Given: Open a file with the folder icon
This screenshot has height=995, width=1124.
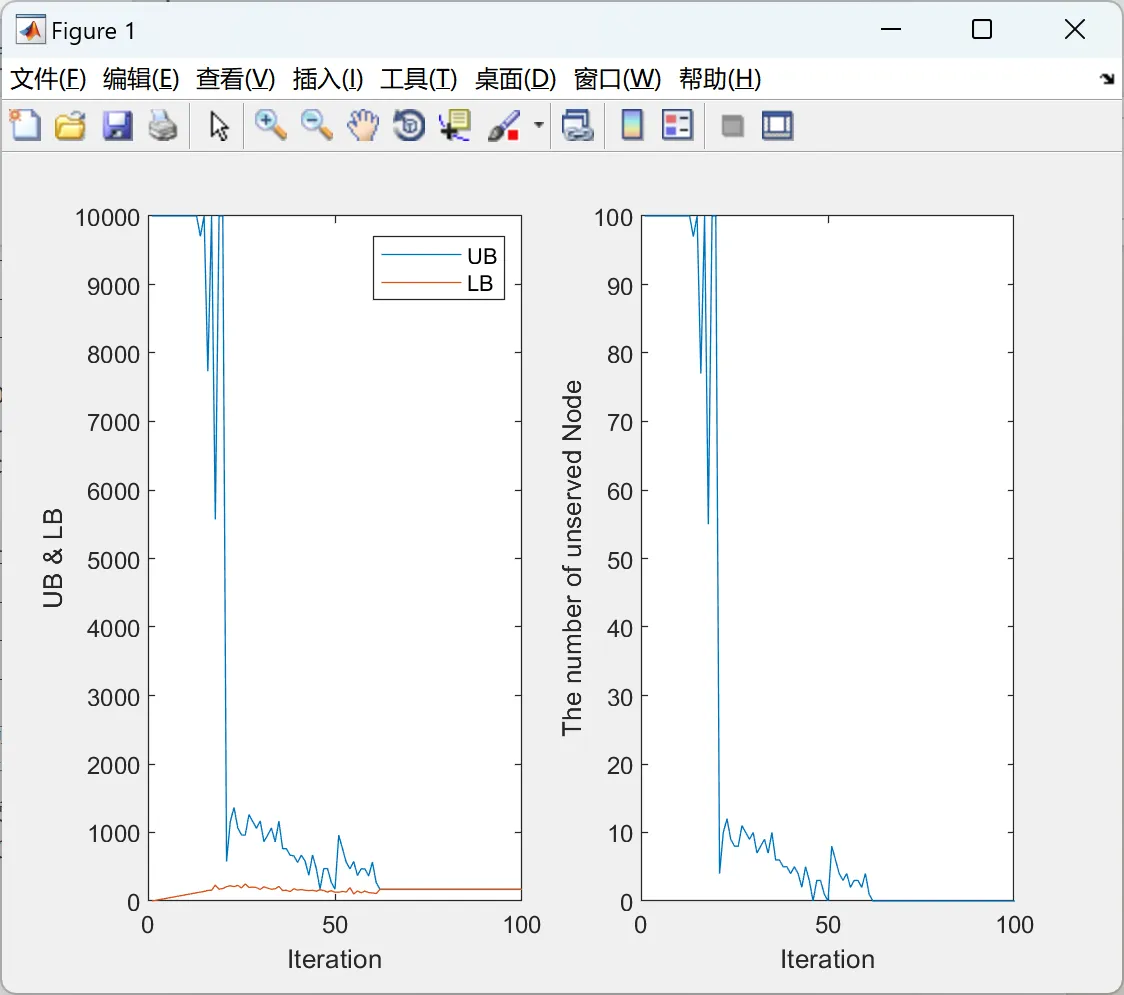Looking at the screenshot, I should tap(70, 125).
